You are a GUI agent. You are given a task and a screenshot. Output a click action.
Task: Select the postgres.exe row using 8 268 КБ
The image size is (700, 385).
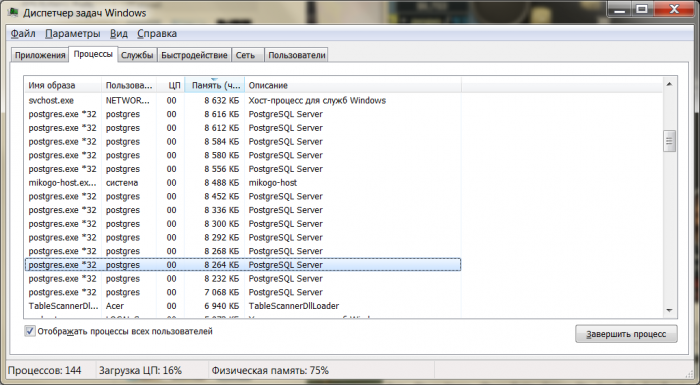click(243, 251)
